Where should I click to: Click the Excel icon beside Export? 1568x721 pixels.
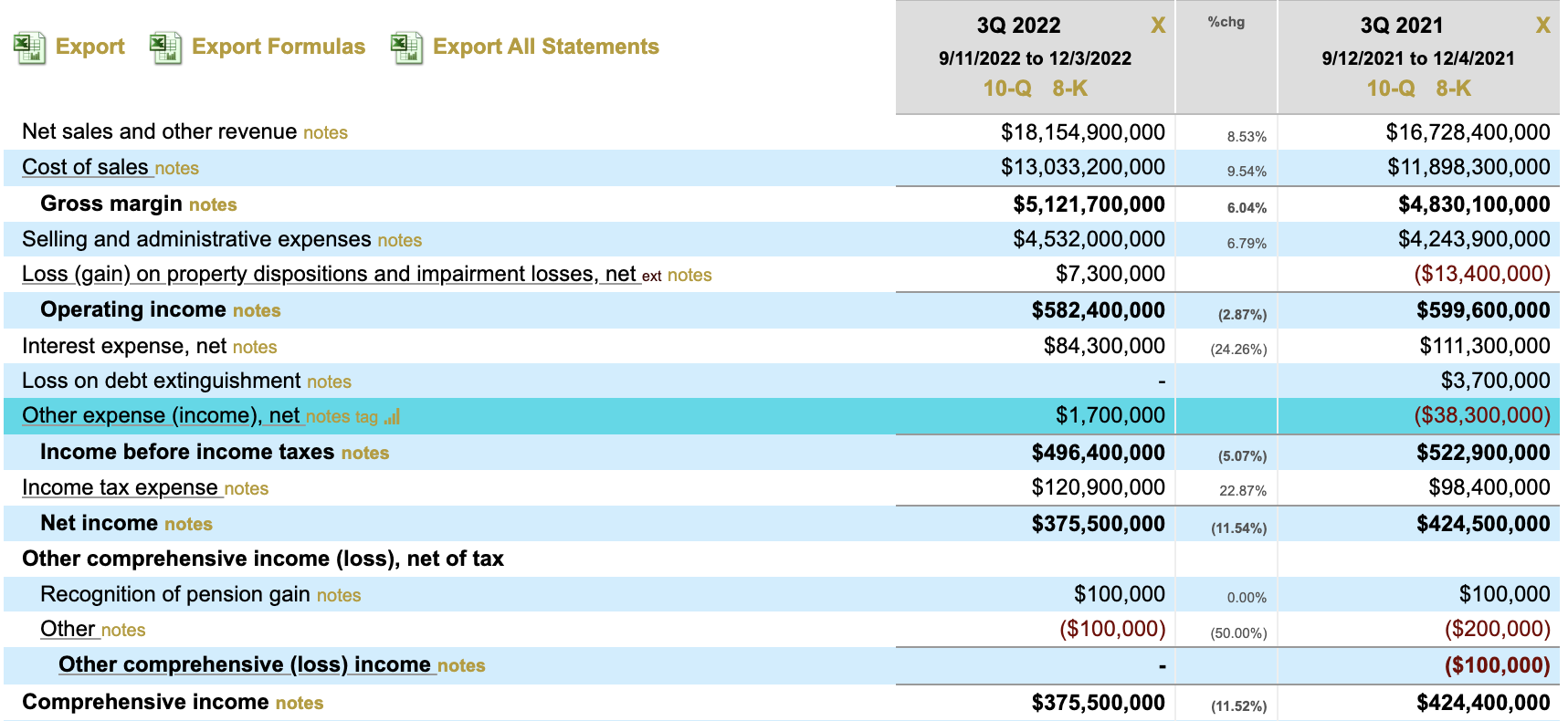29,47
